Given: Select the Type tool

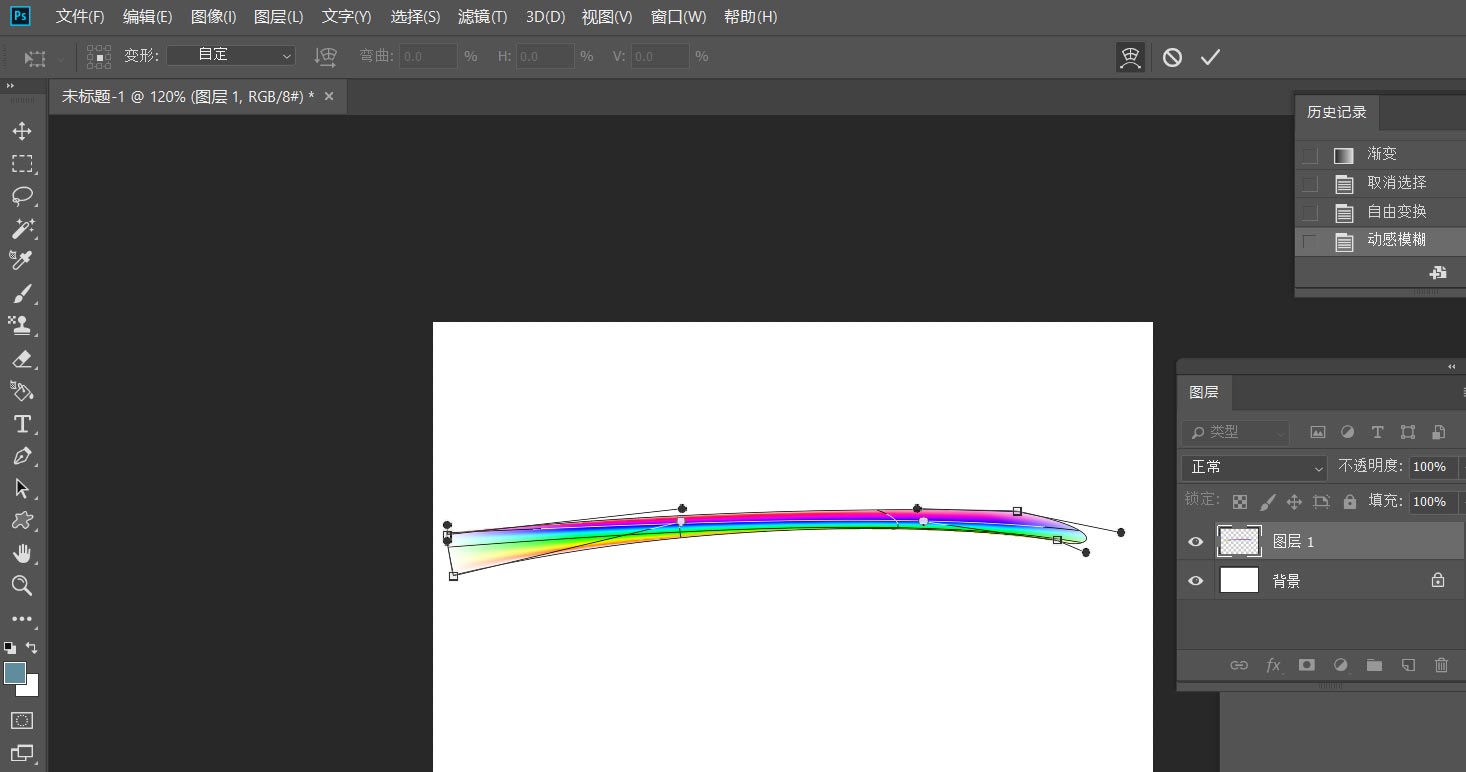Looking at the screenshot, I should tap(22, 423).
